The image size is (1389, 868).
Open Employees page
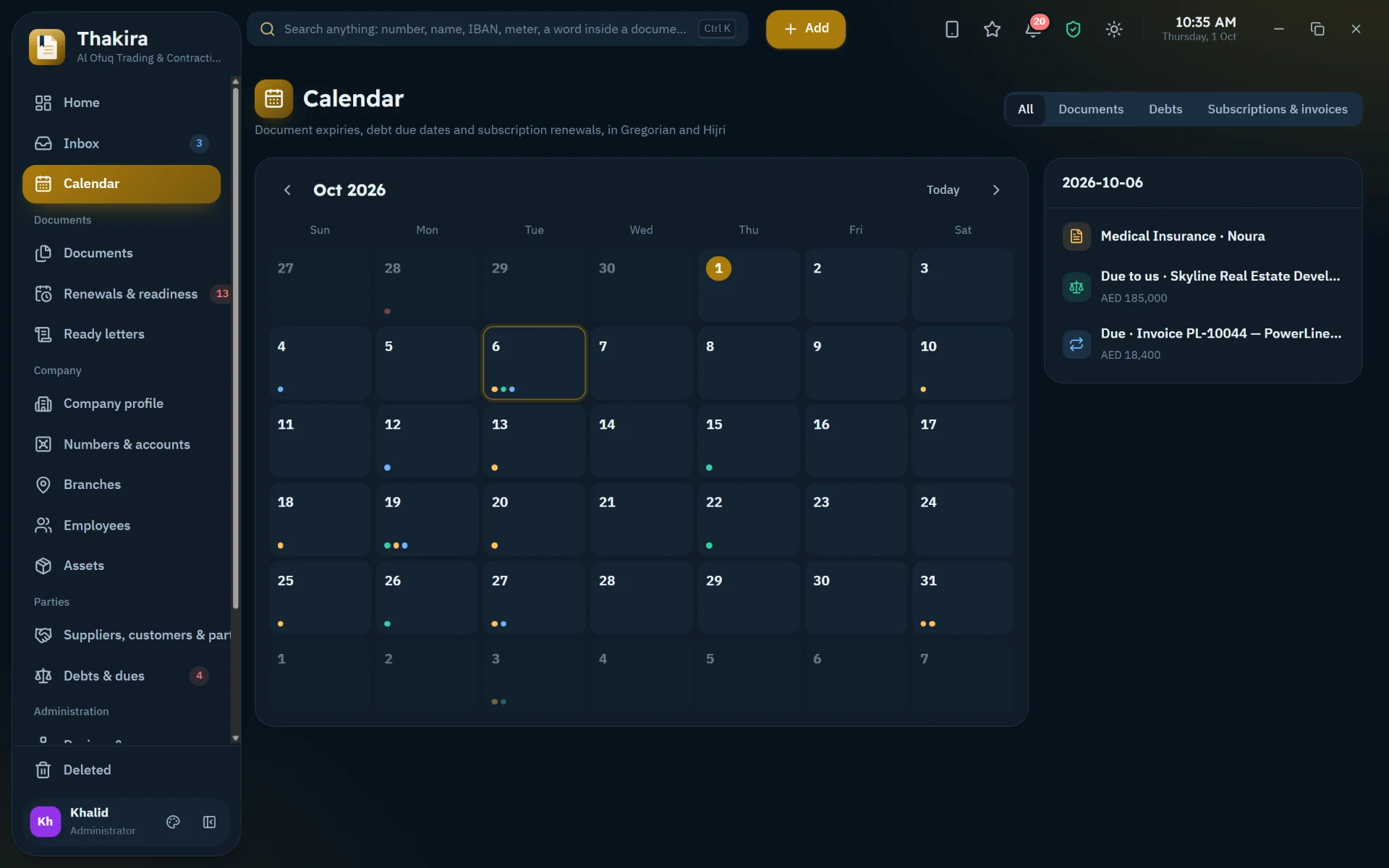pyautogui.click(x=122, y=525)
